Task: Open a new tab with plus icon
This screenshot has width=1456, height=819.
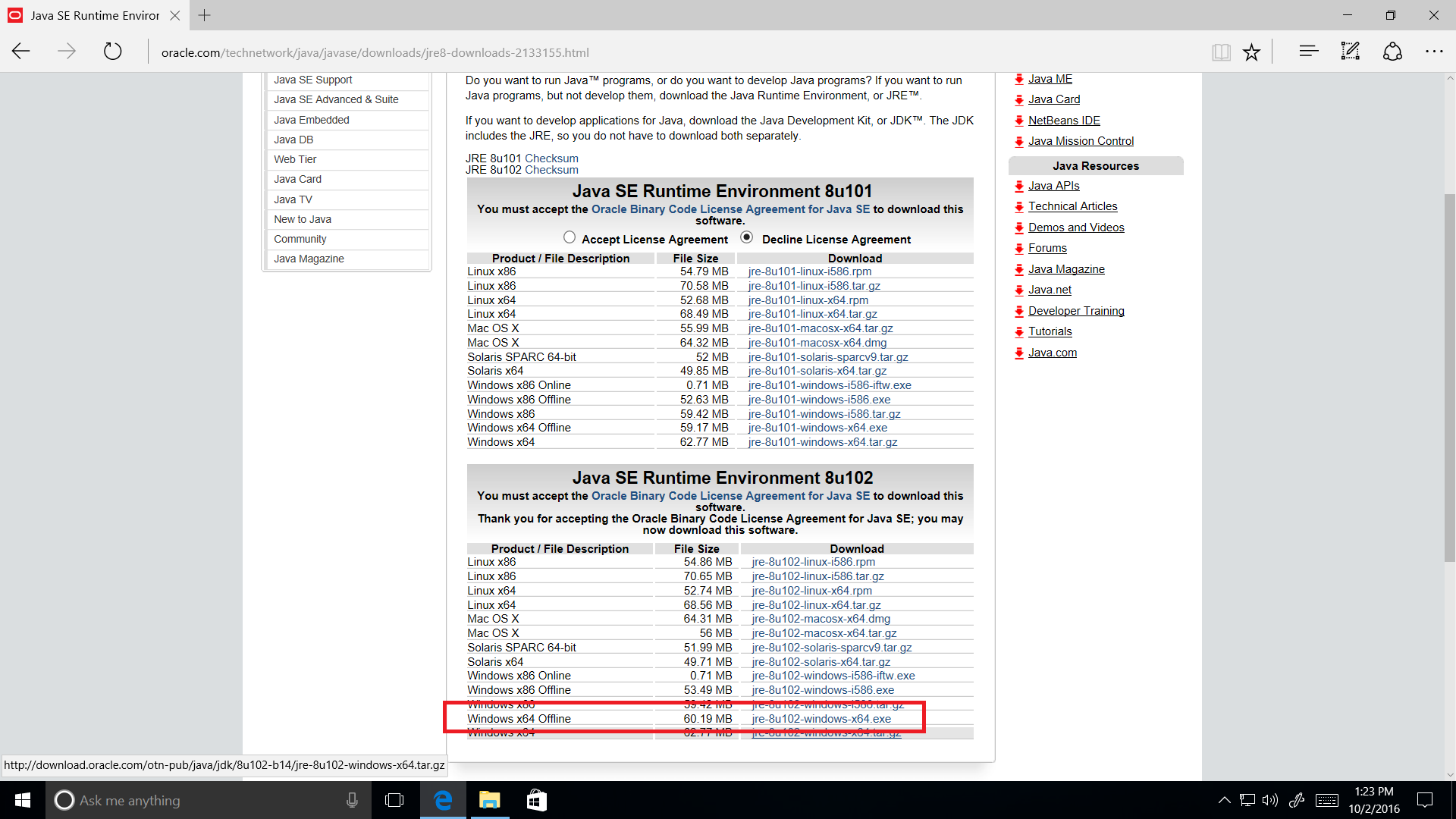Action: point(204,15)
